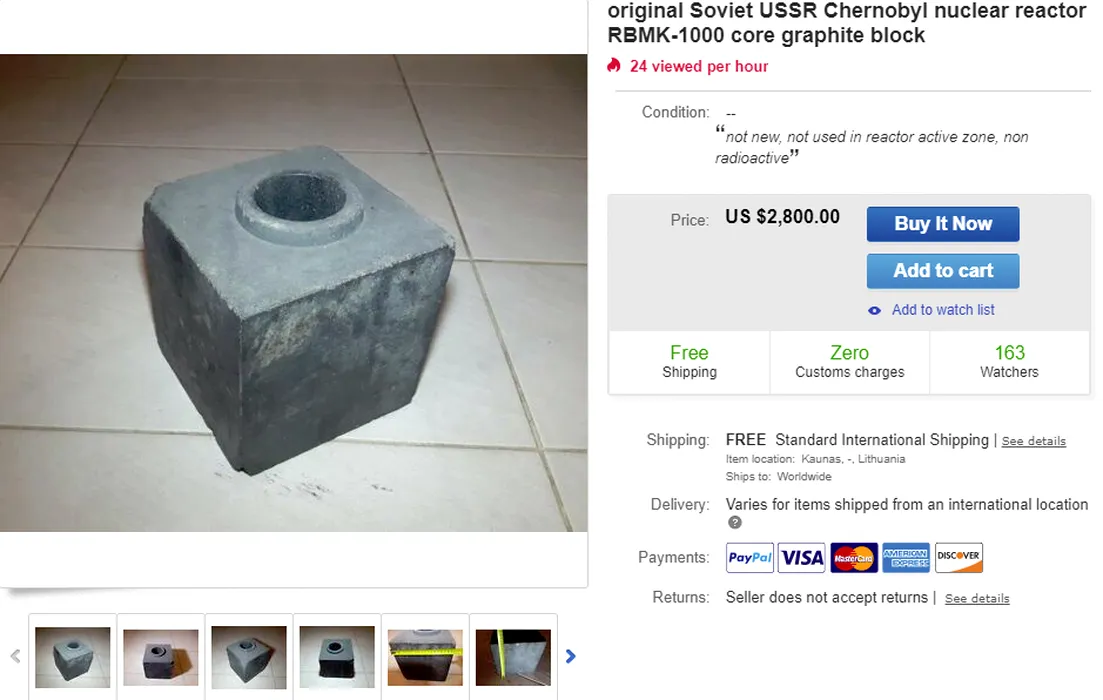
Task: Click the watch list eye icon
Action: 874,310
